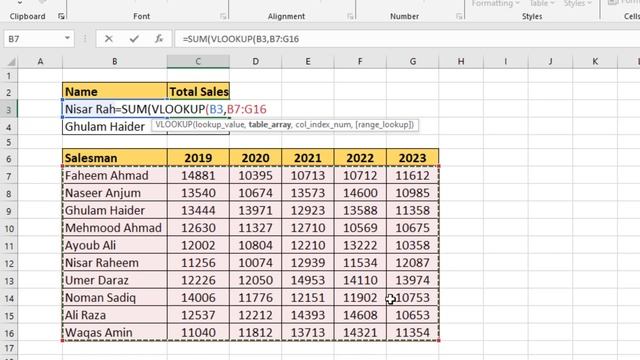Image resolution: width=640 pixels, height=360 pixels.
Task: Open Number format dialog launcher
Action: point(459,16)
